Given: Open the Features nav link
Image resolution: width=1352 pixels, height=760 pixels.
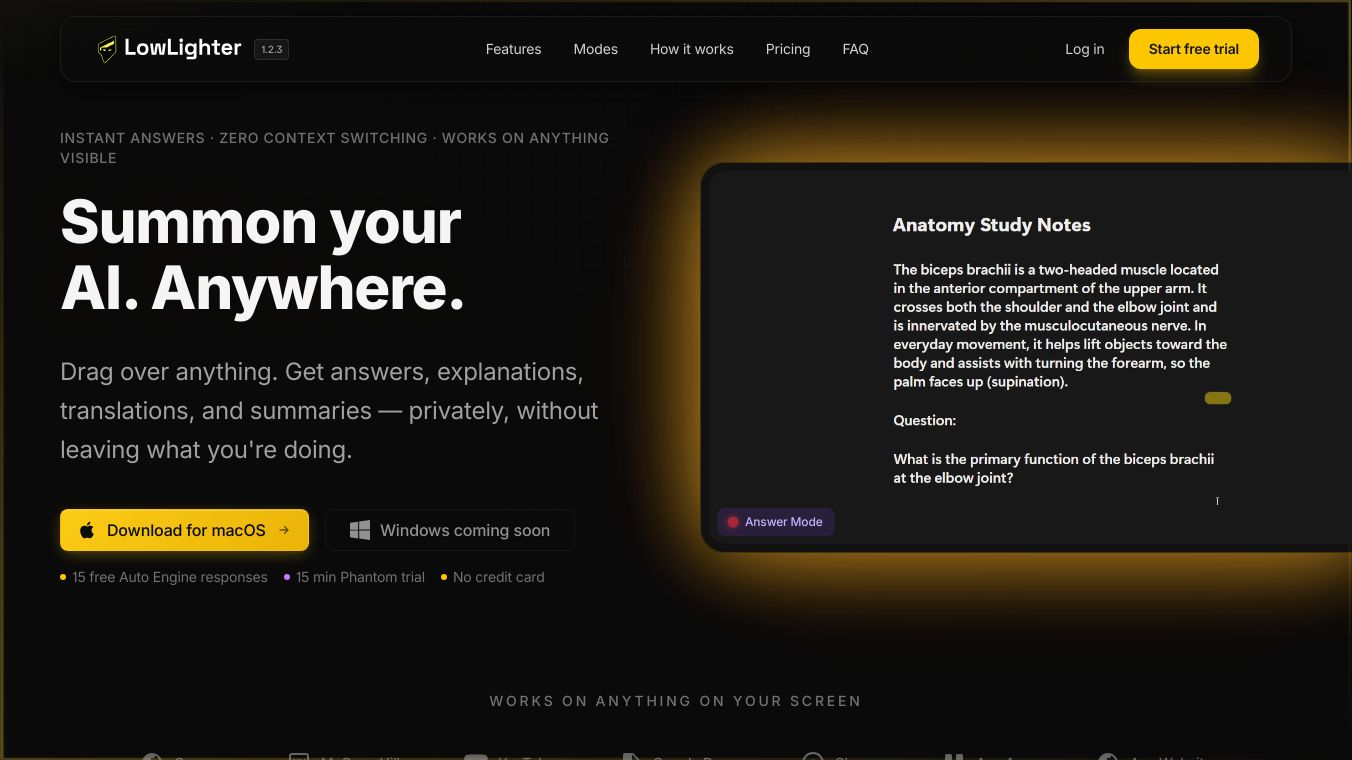Looking at the screenshot, I should pyautogui.click(x=513, y=49).
